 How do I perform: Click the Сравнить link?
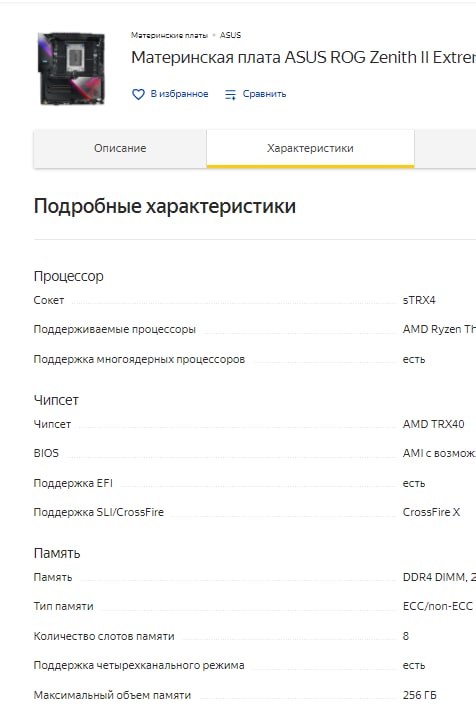tap(264, 94)
